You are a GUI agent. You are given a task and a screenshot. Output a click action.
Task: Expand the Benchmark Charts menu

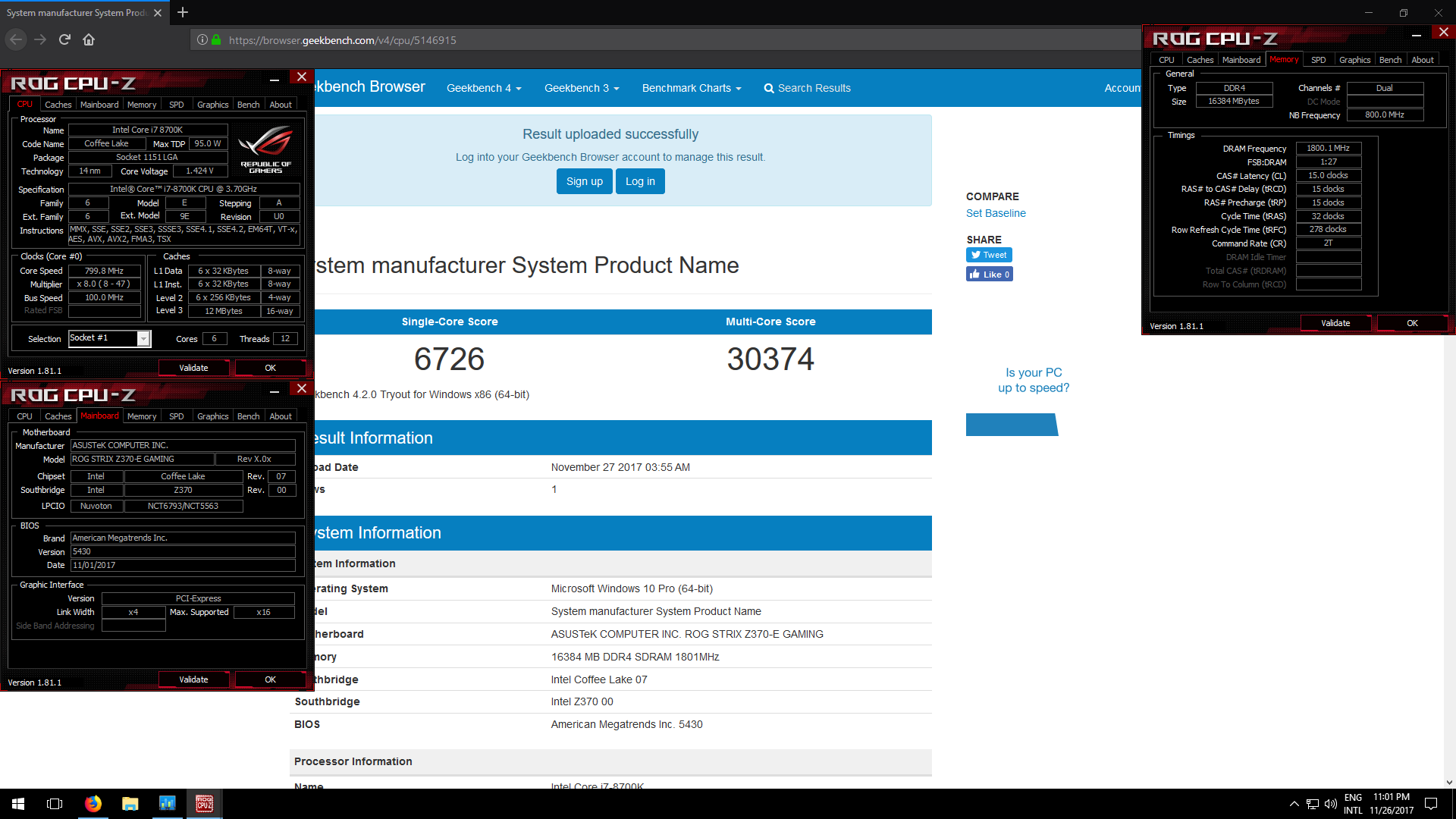(x=692, y=88)
